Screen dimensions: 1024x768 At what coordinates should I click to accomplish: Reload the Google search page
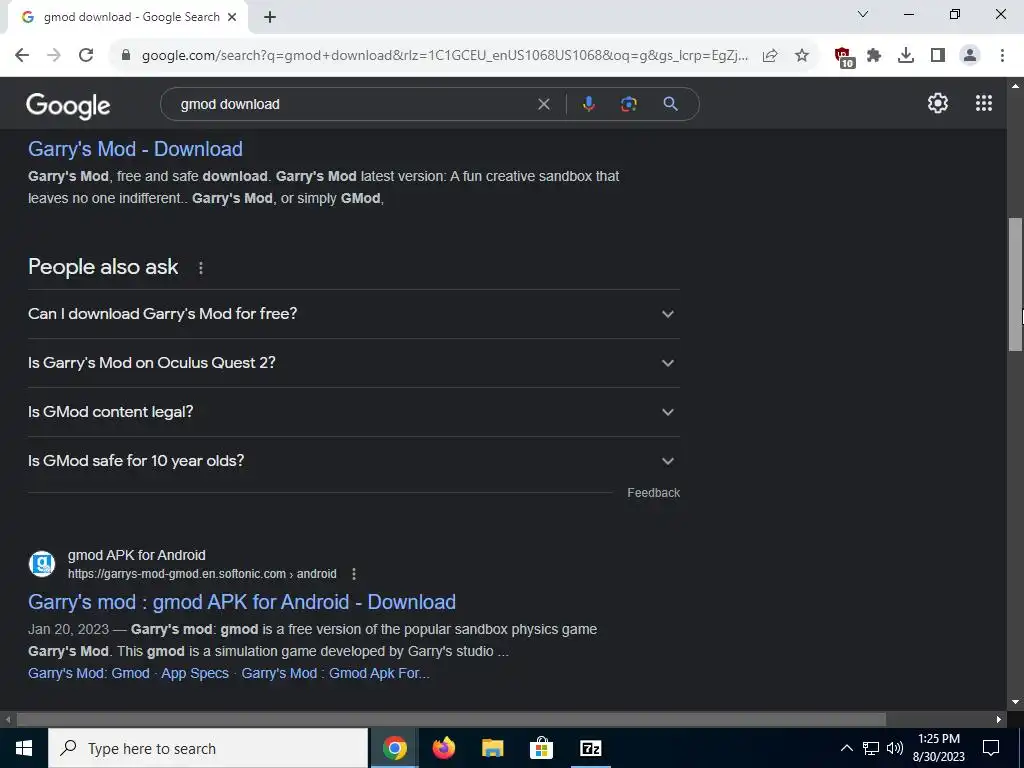[x=86, y=56]
